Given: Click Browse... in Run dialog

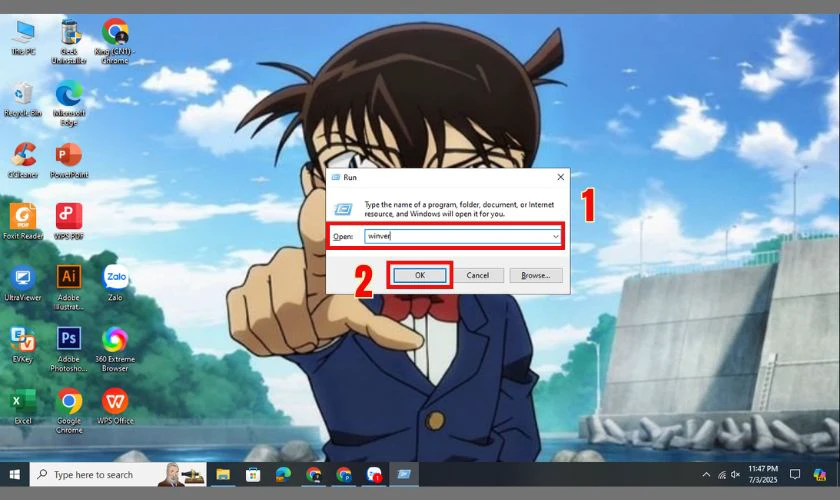Looking at the screenshot, I should point(536,275).
